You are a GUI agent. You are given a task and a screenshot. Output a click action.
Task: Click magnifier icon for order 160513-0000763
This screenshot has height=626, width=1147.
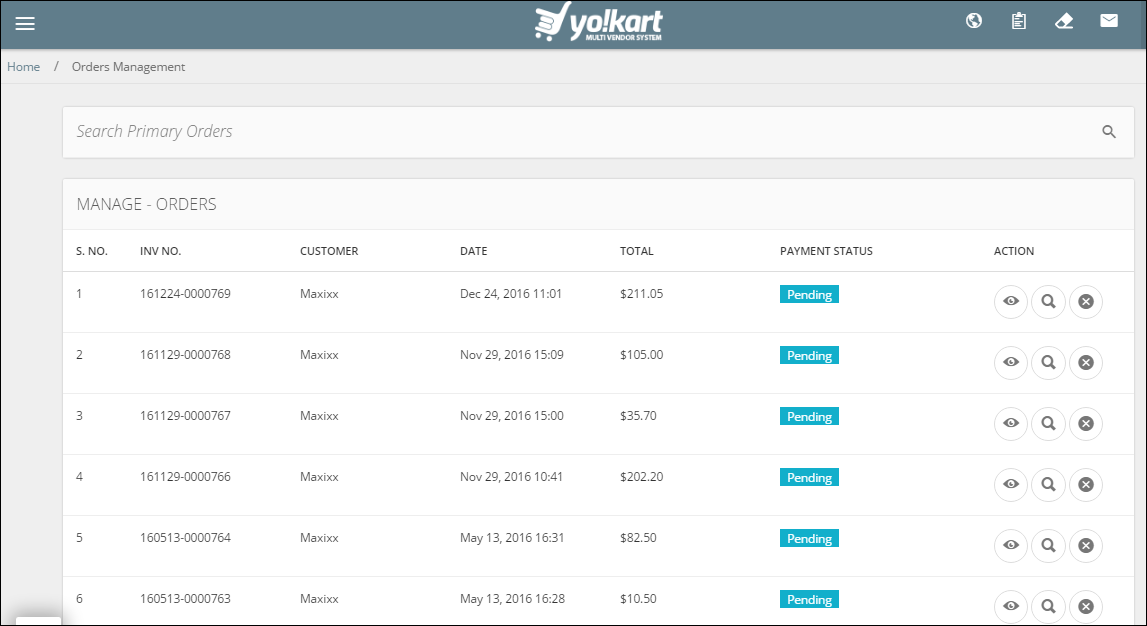1048,606
